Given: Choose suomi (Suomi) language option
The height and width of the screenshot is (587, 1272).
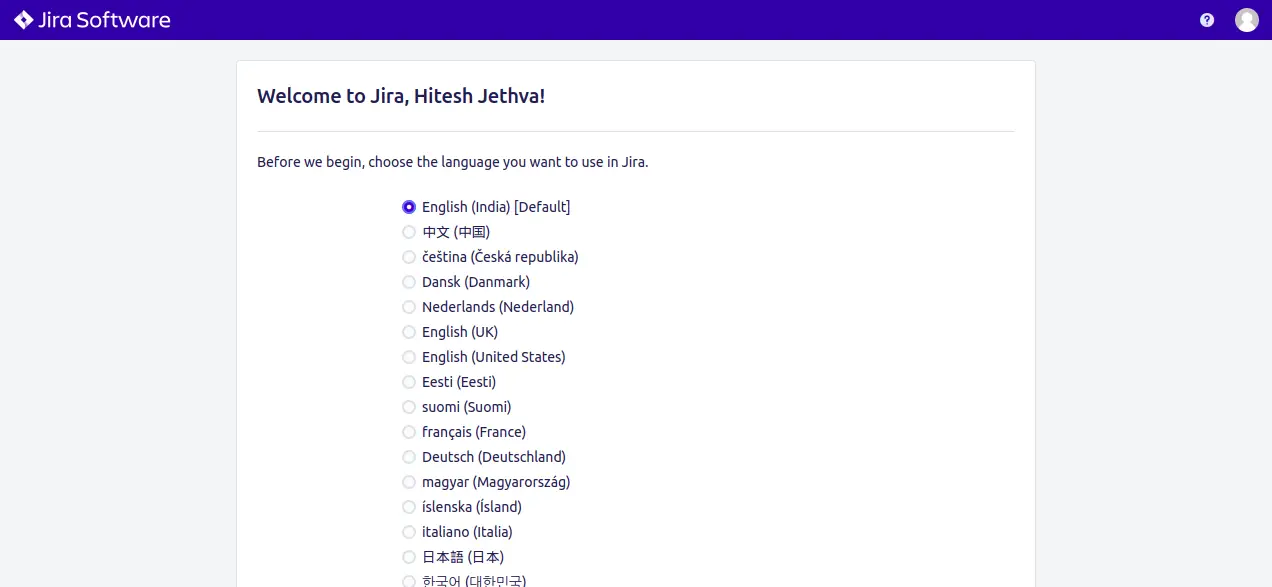Looking at the screenshot, I should click(409, 407).
